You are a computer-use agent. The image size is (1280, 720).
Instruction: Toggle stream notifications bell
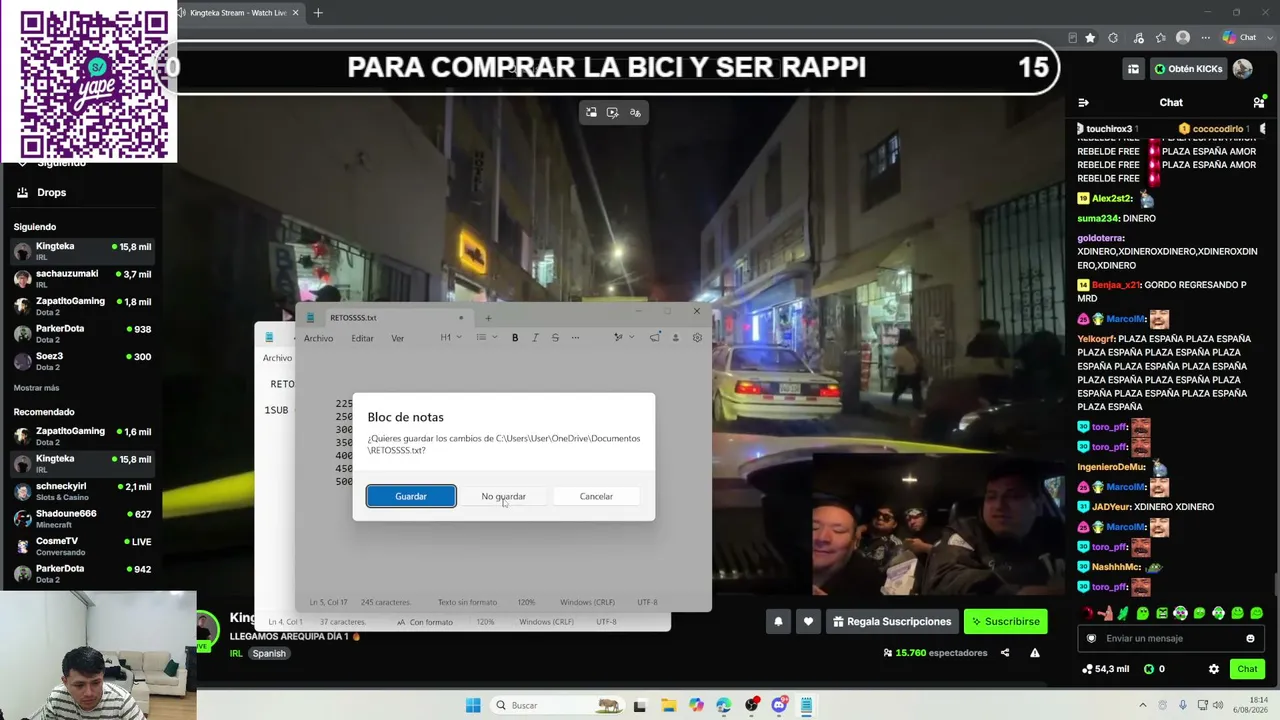(778, 621)
